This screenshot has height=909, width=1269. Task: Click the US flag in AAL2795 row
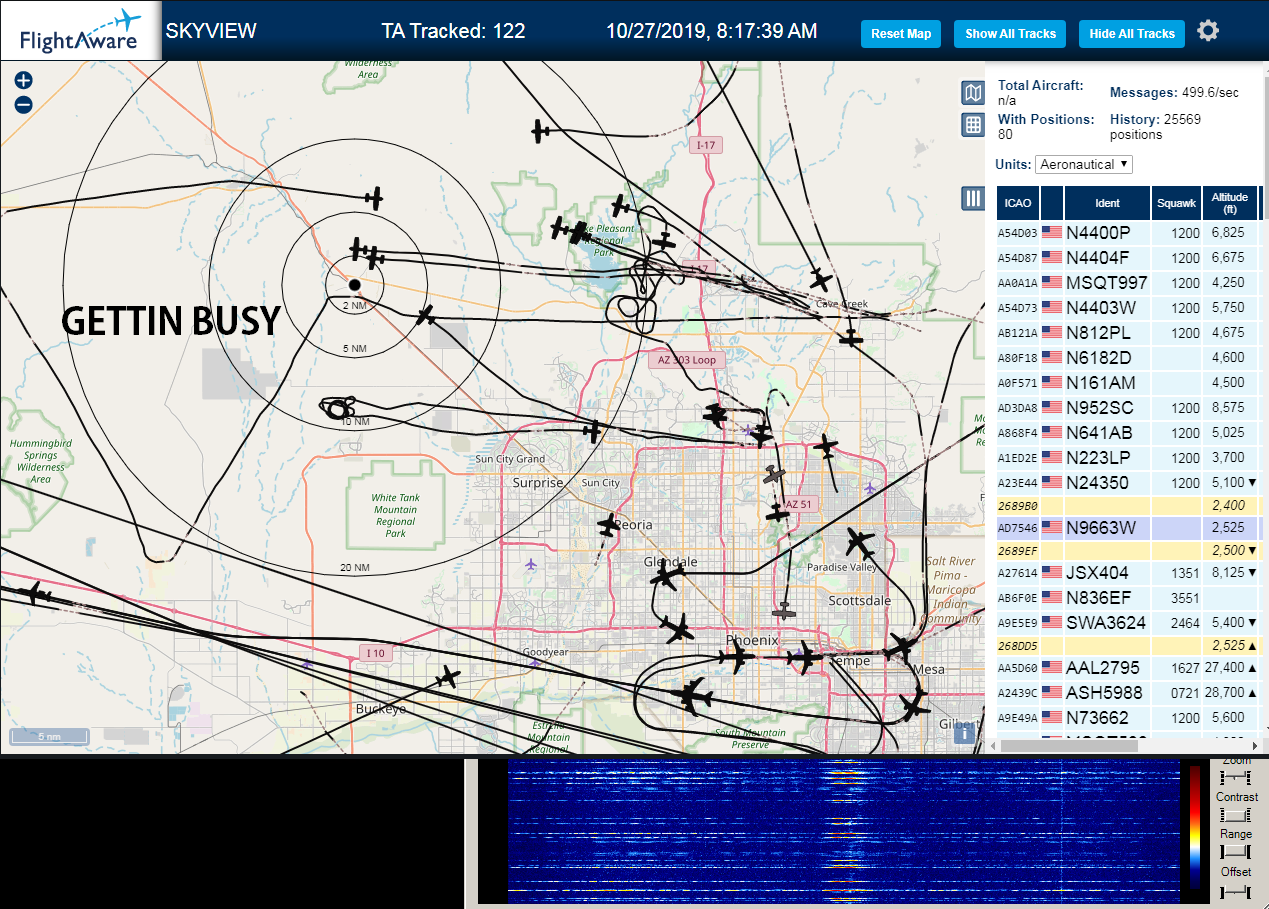click(1051, 667)
